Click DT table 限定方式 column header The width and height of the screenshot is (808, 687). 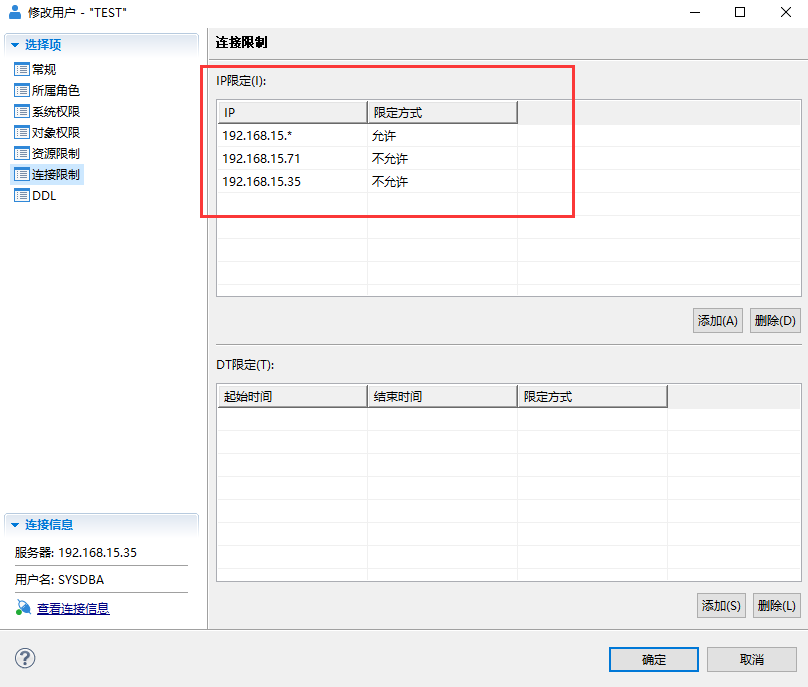coord(592,396)
